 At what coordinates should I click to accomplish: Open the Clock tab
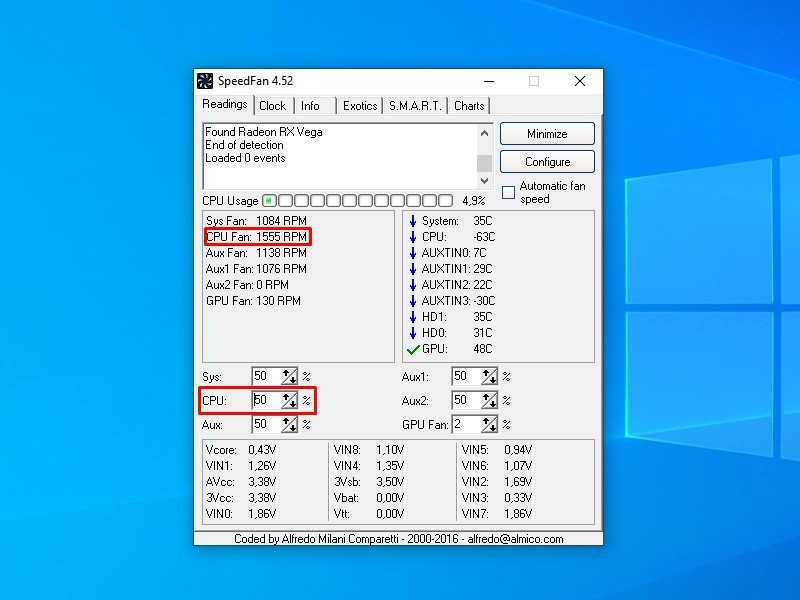point(272,106)
